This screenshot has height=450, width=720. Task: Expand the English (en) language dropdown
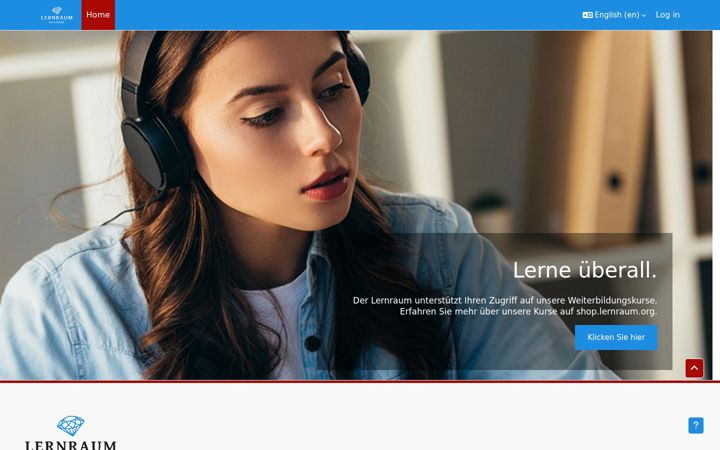(x=614, y=15)
